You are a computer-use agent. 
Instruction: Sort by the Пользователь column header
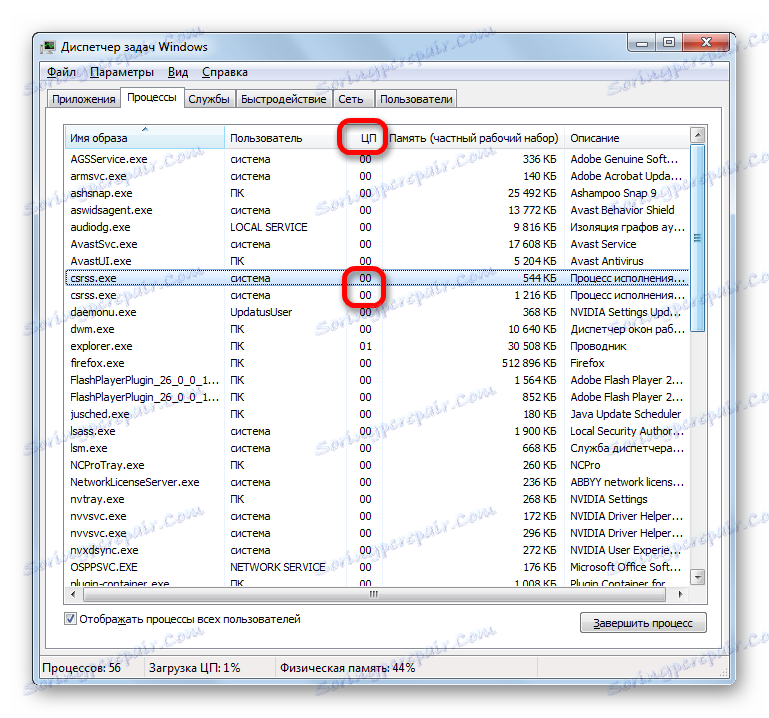pos(285,138)
